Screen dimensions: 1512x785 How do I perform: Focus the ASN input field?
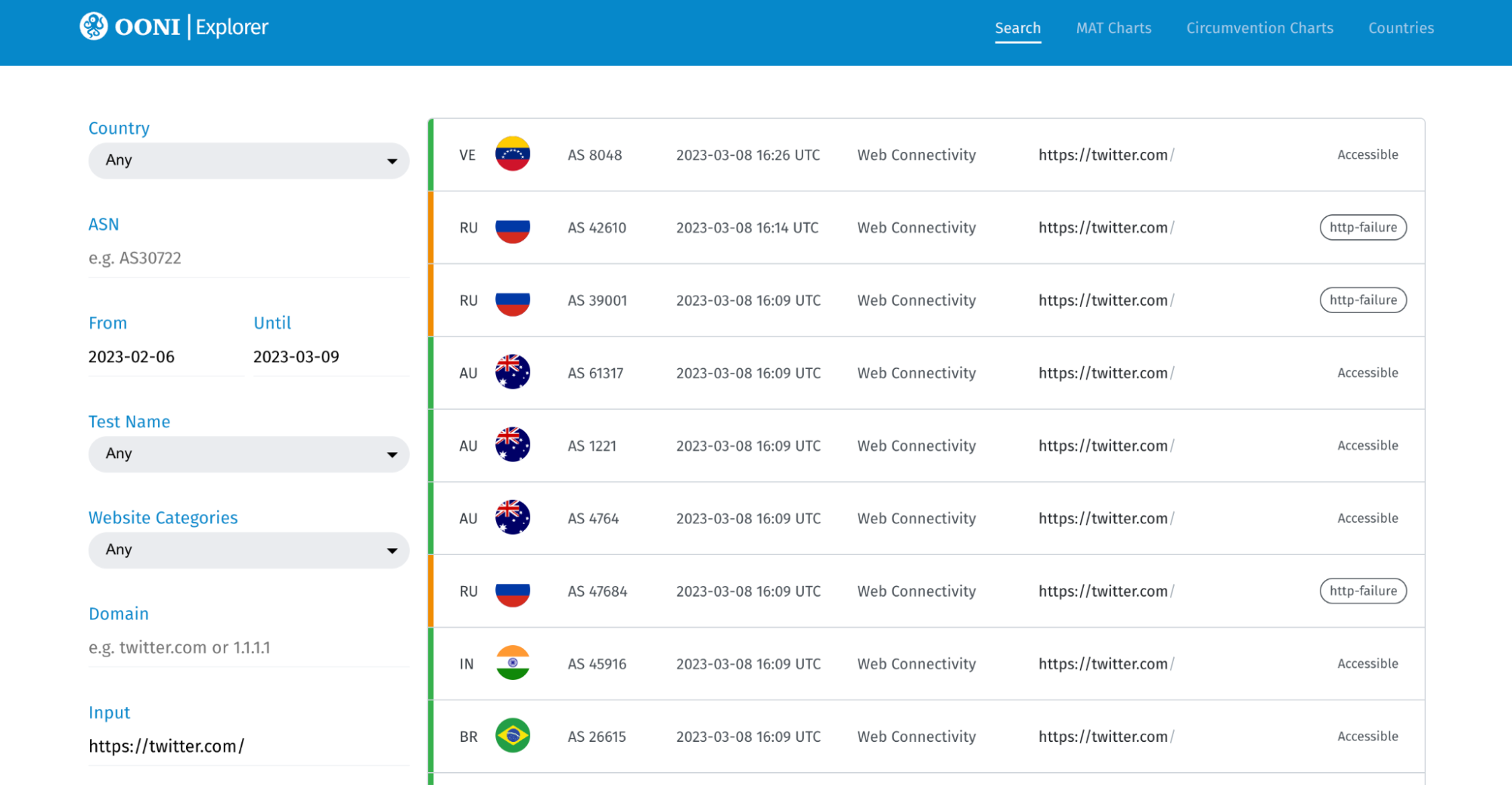(x=248, y=258)
